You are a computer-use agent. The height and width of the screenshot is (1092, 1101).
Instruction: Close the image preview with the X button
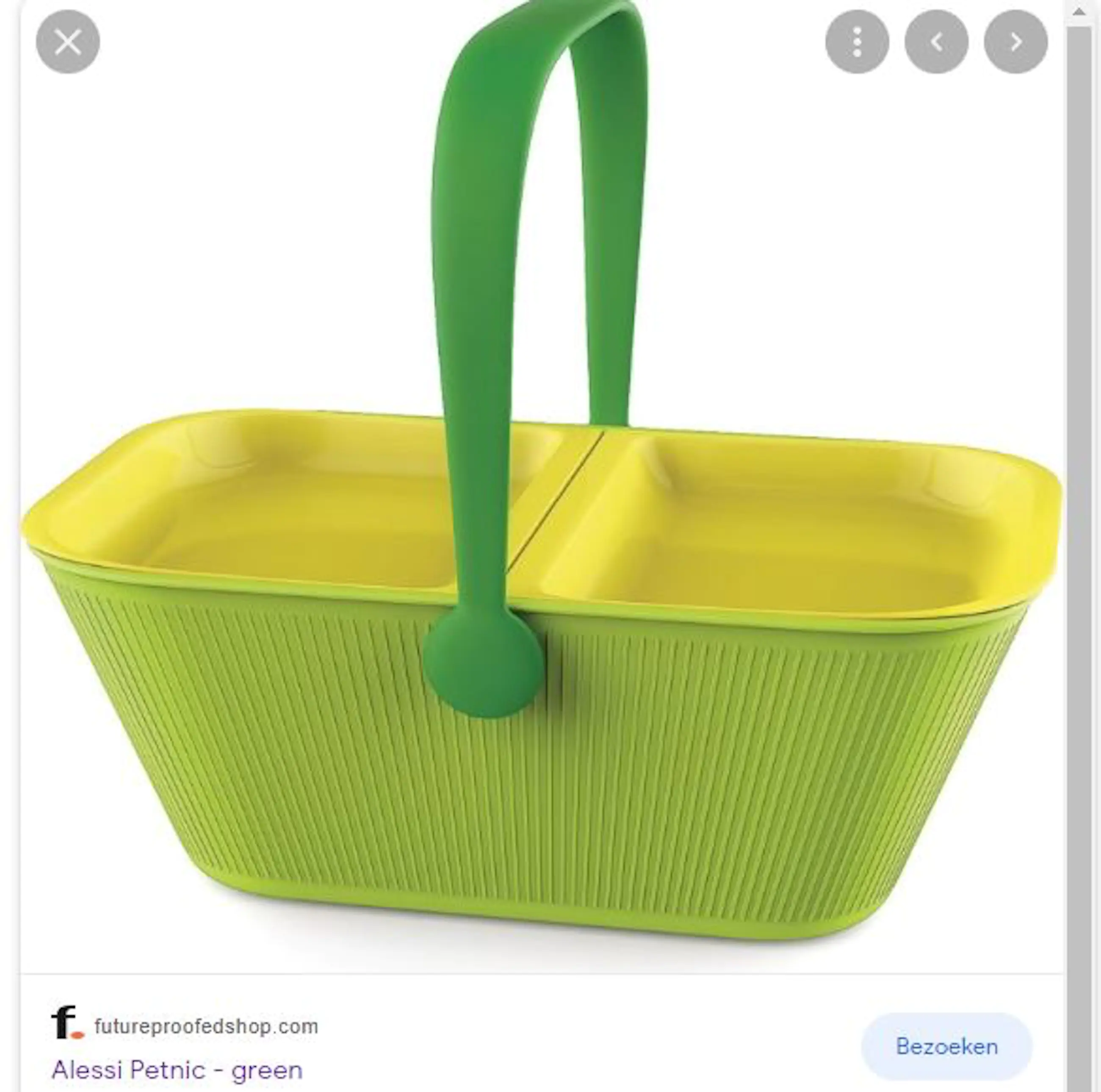pyautogui.click(x=68, y=42)
